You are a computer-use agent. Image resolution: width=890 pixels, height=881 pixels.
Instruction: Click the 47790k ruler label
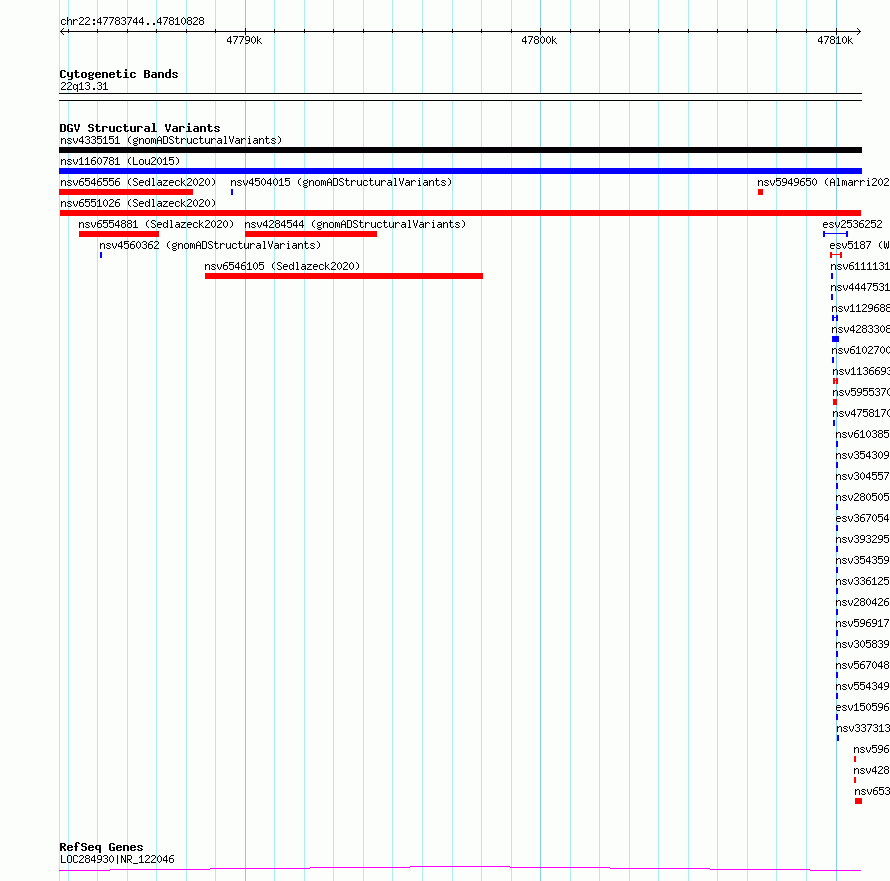coord(244,40)
